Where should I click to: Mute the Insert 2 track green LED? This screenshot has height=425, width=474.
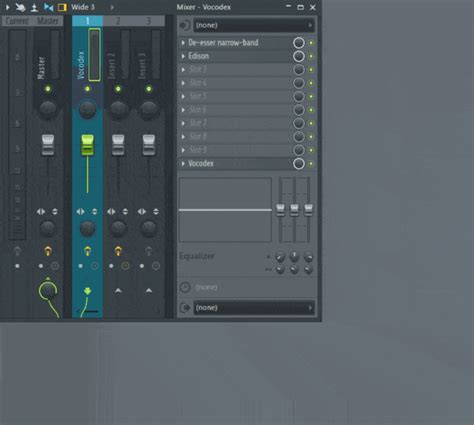(x=118, y=89)
